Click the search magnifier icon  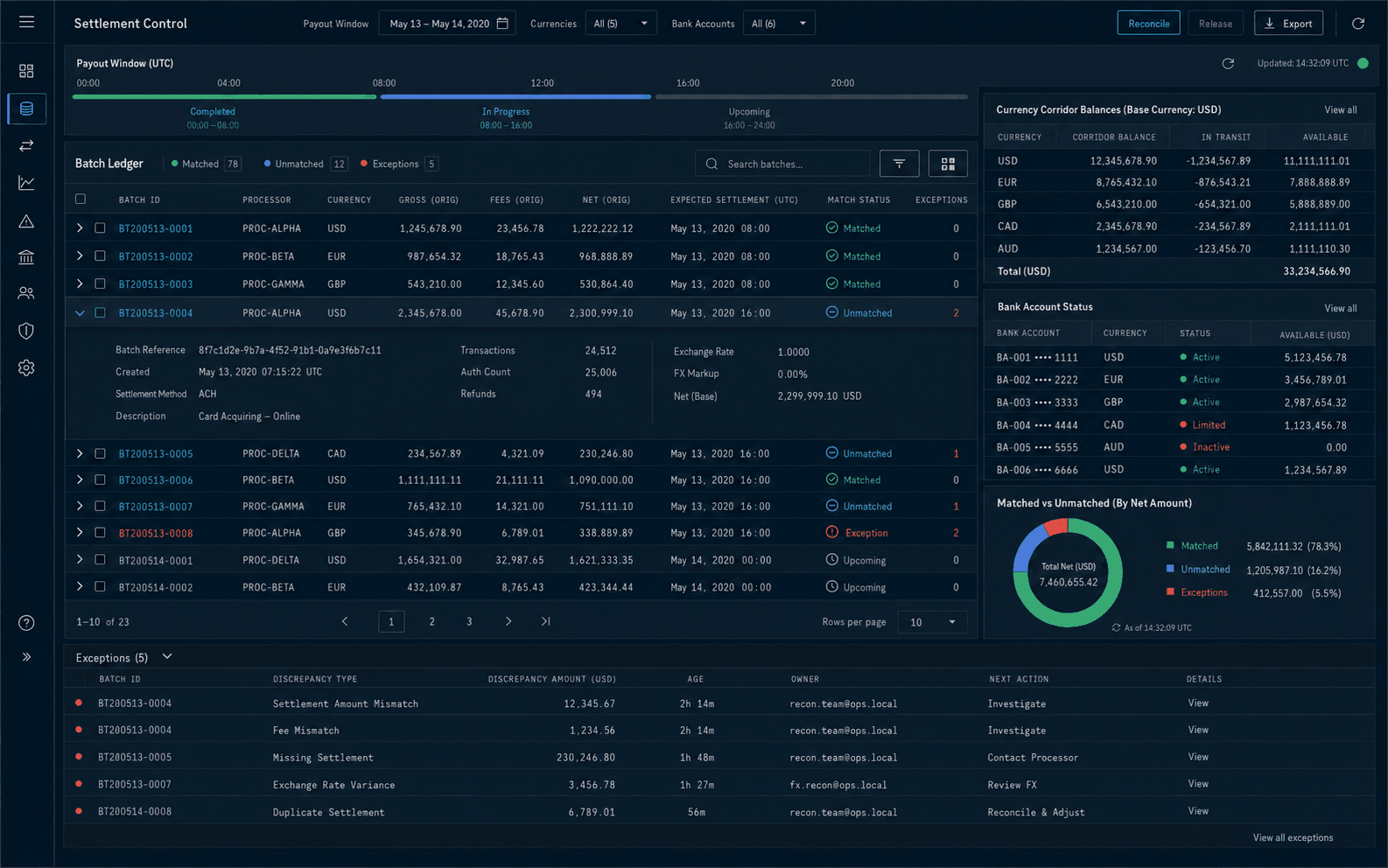click(x=712, y=164)
